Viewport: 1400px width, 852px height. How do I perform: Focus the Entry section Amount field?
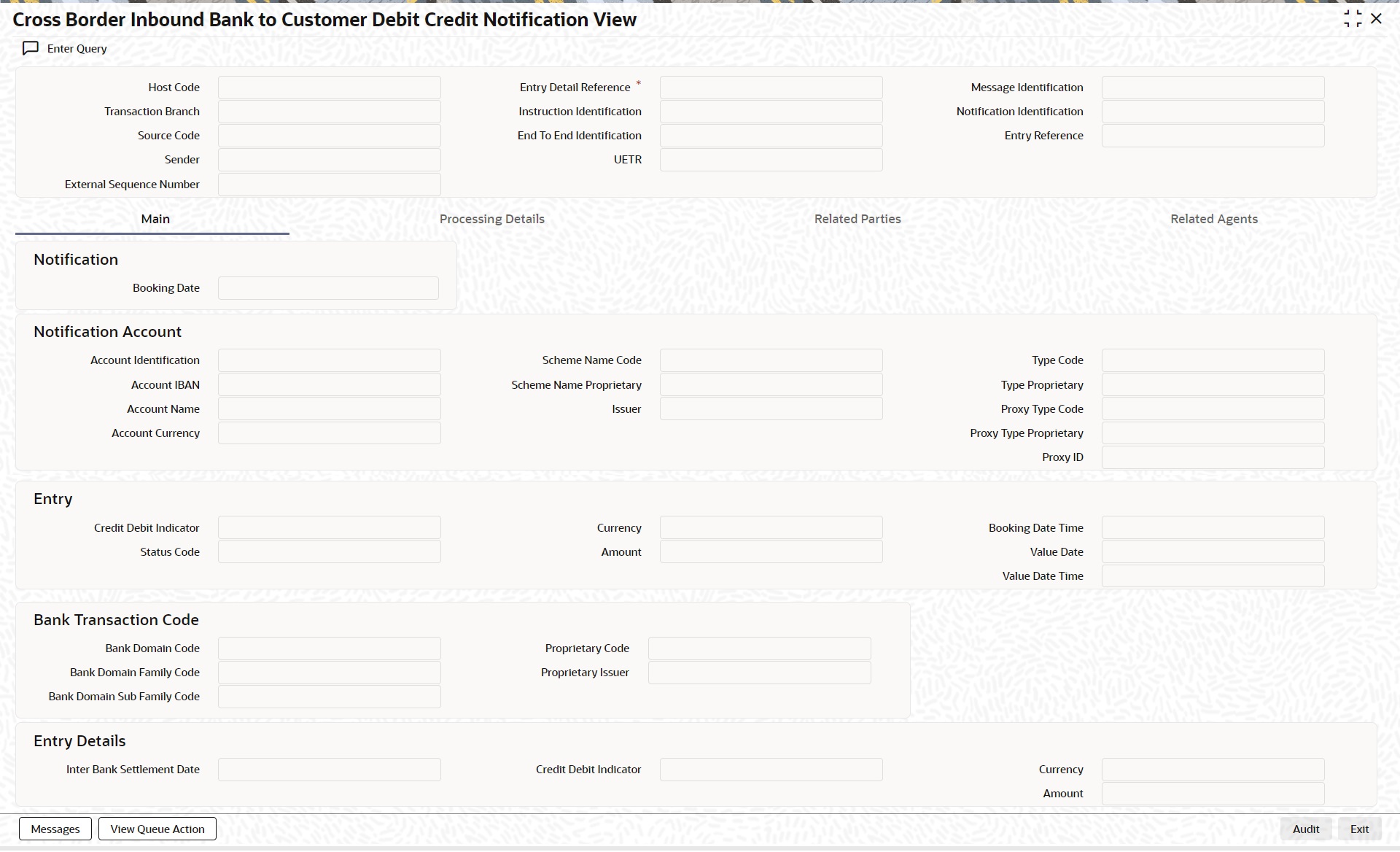pyautogui.click(x=771, y=552)
